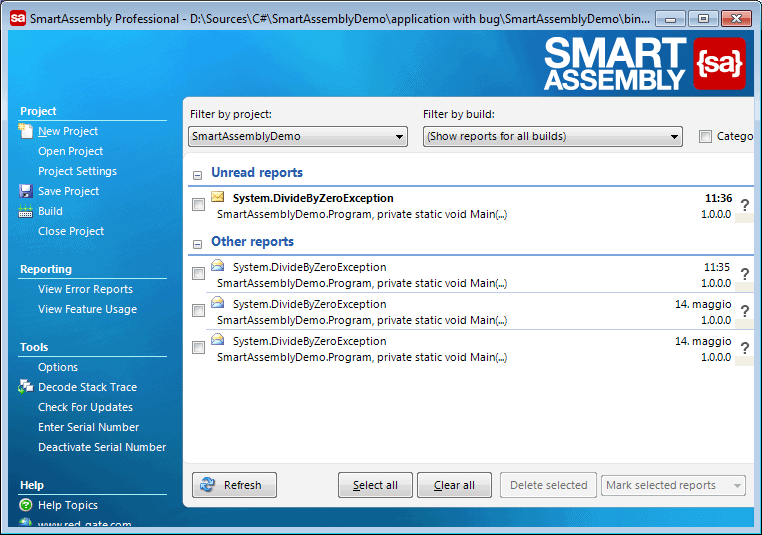Open the Mark selected reports dropdown

[x=673, y=485]
